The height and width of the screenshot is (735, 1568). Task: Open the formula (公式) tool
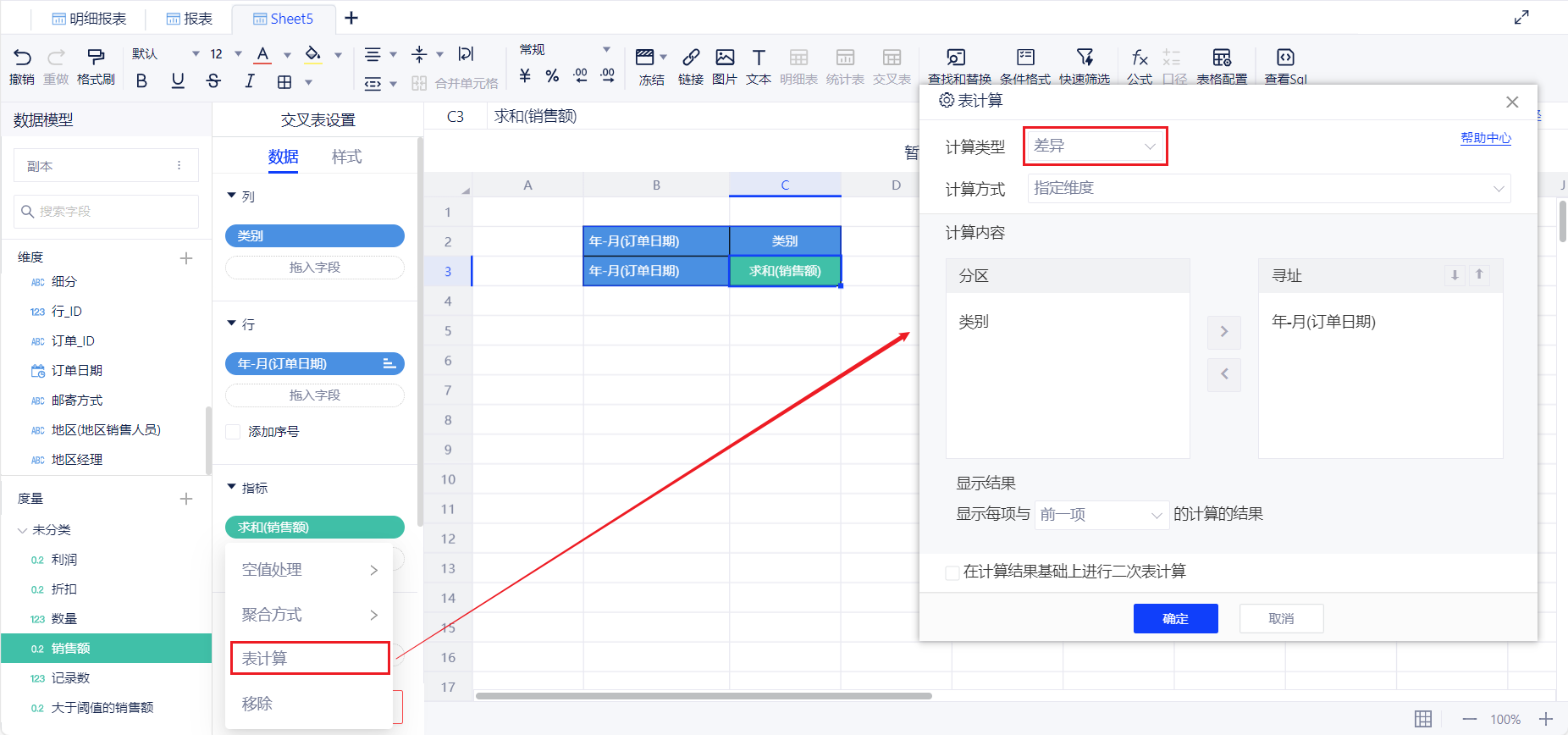tap(1140, 58)
